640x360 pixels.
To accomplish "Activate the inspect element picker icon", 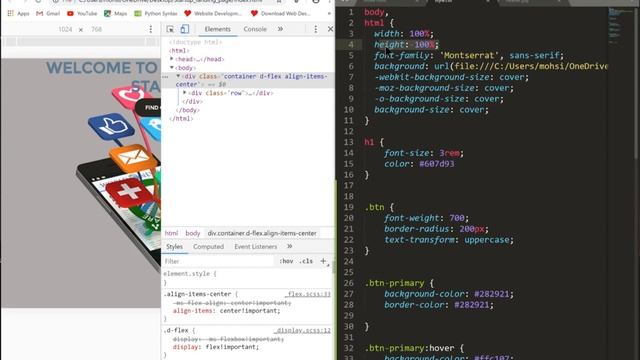I will 170,29.
